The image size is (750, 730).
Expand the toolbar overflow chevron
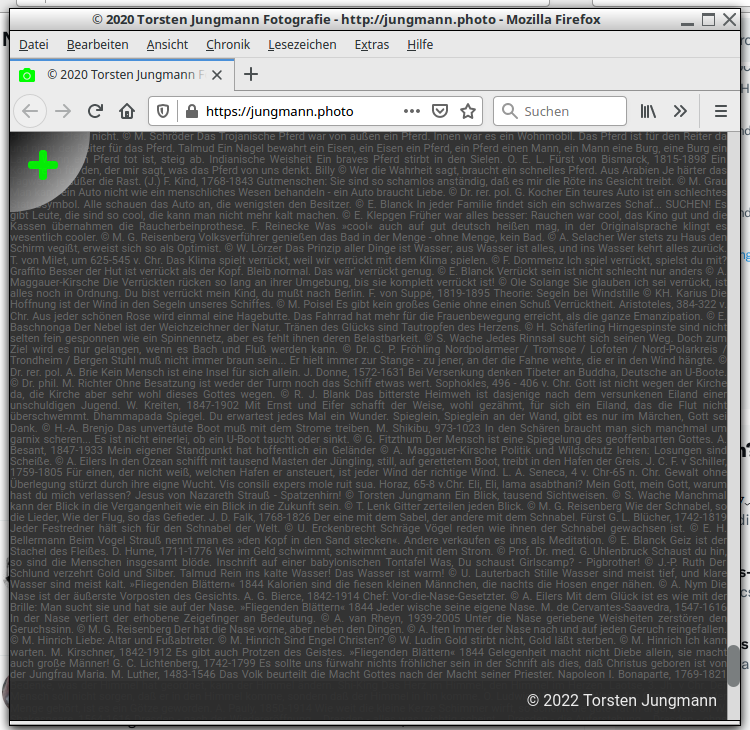point(681,111)
